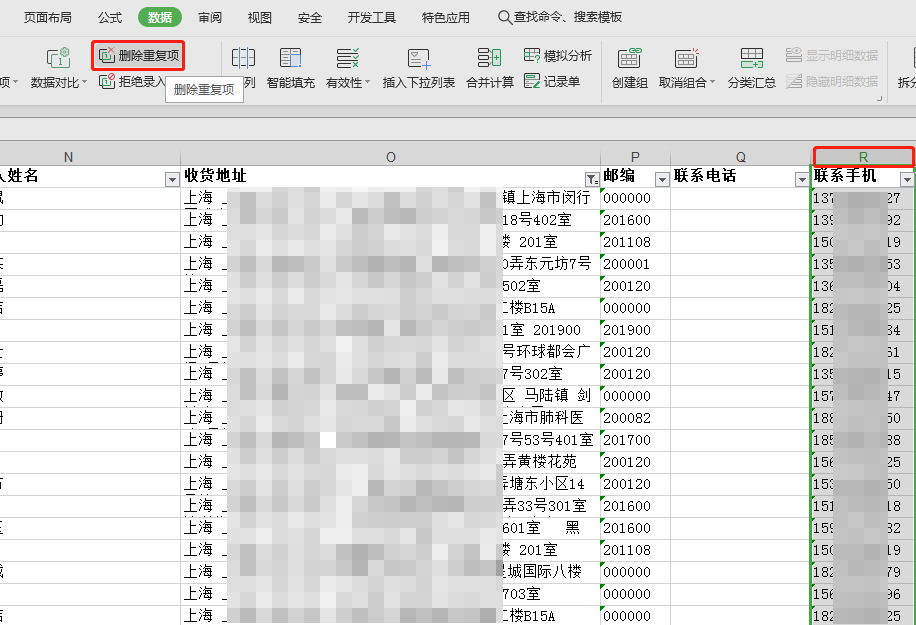Click the 插入下拉列表 icon
The width and height of the screenshot is (916, 625).
pos(418,59)
